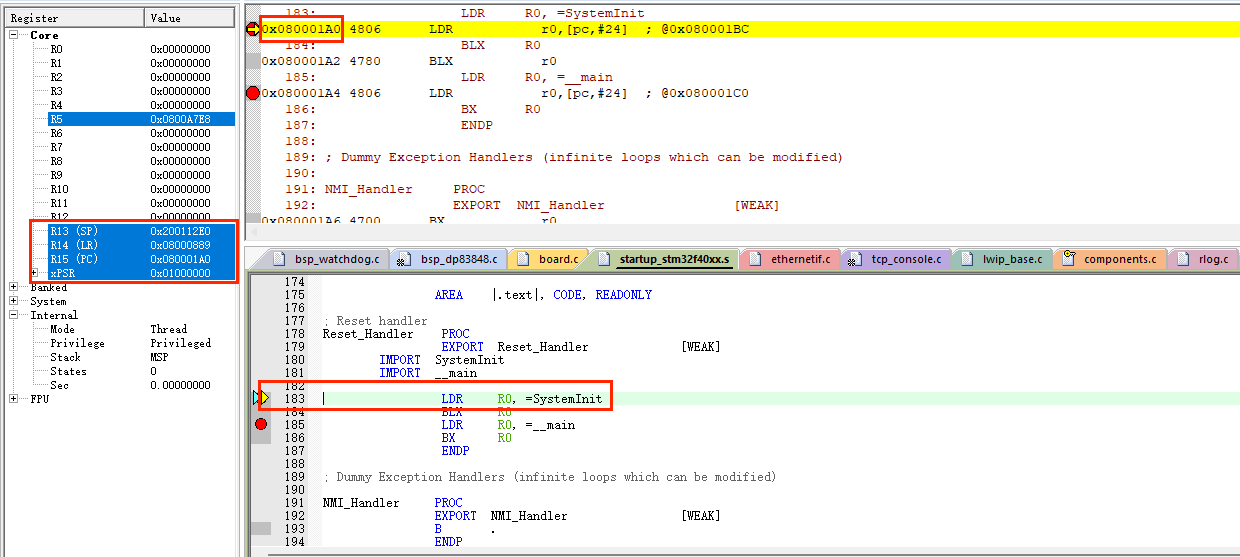Switch to the rlog.c tab
The image size is (1240, 557).
tap(1204, 260)
